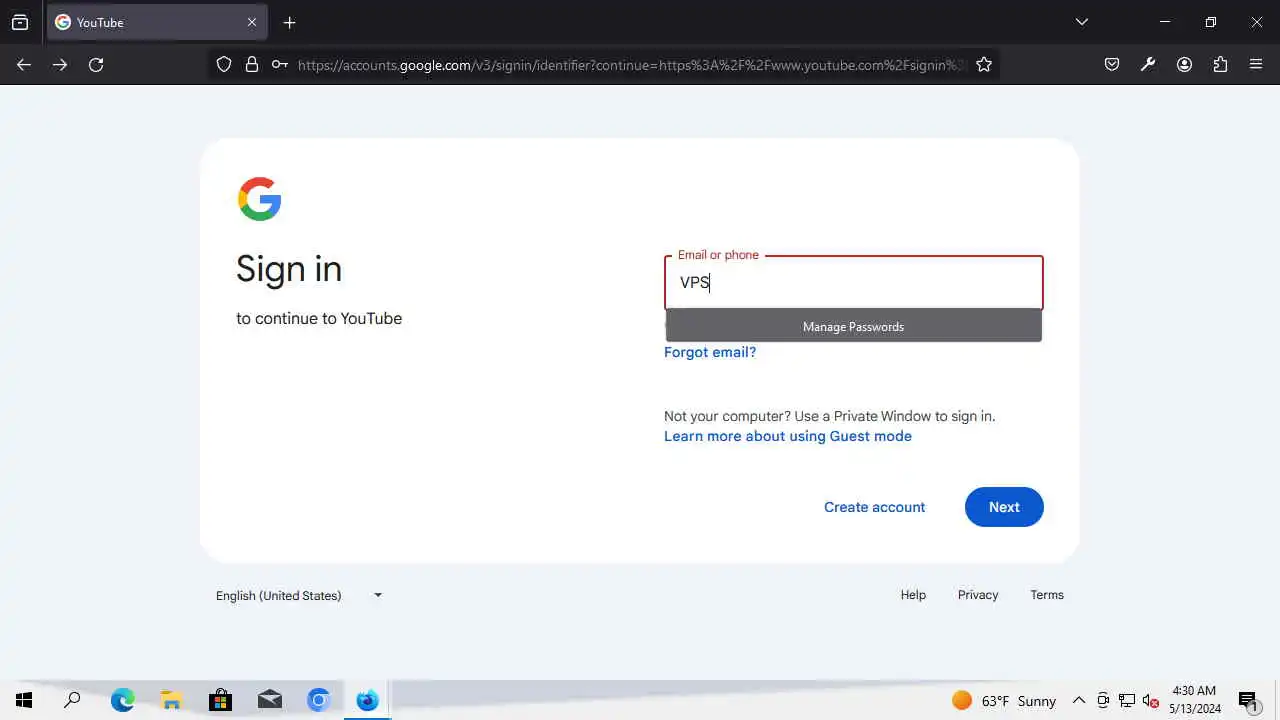Open the Windows Start menu

[x=24, y=700]
